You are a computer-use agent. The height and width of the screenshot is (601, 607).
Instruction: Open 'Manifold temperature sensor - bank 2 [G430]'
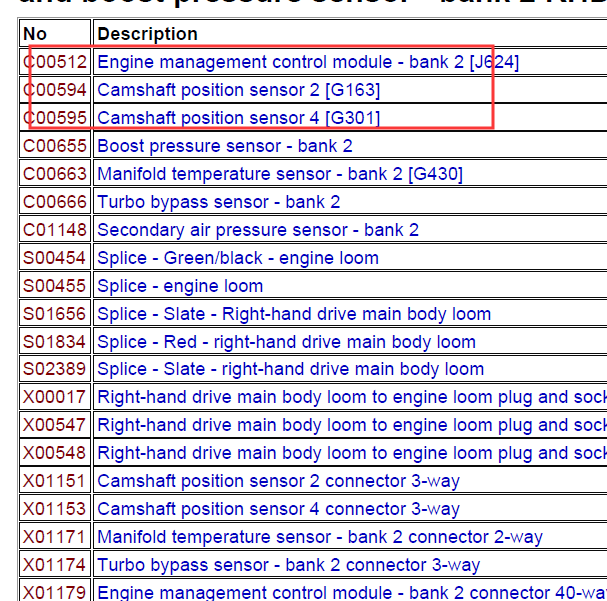click(279, 174)
